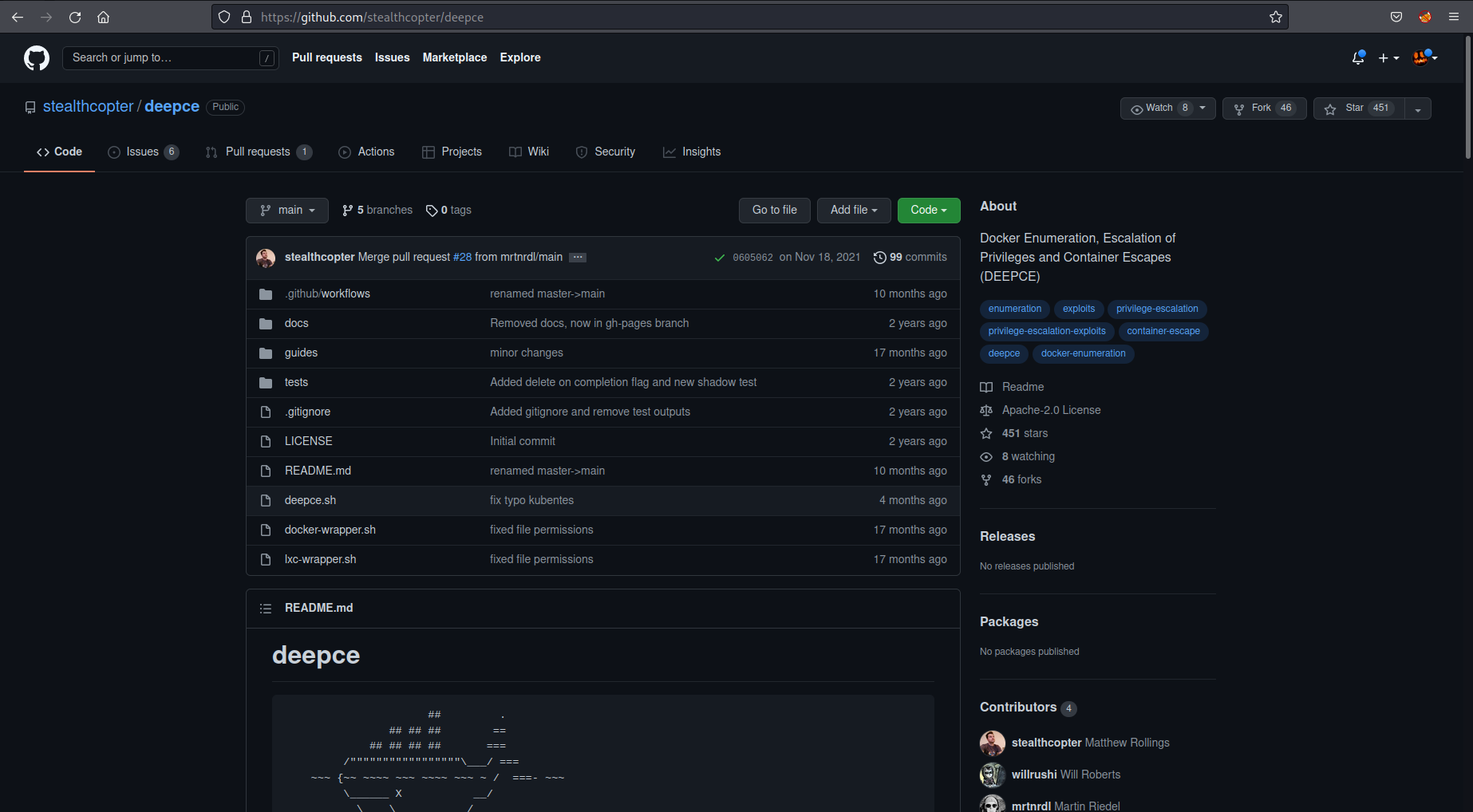Open the Wiki tab

pyautogui.click(x=529, y=152)
